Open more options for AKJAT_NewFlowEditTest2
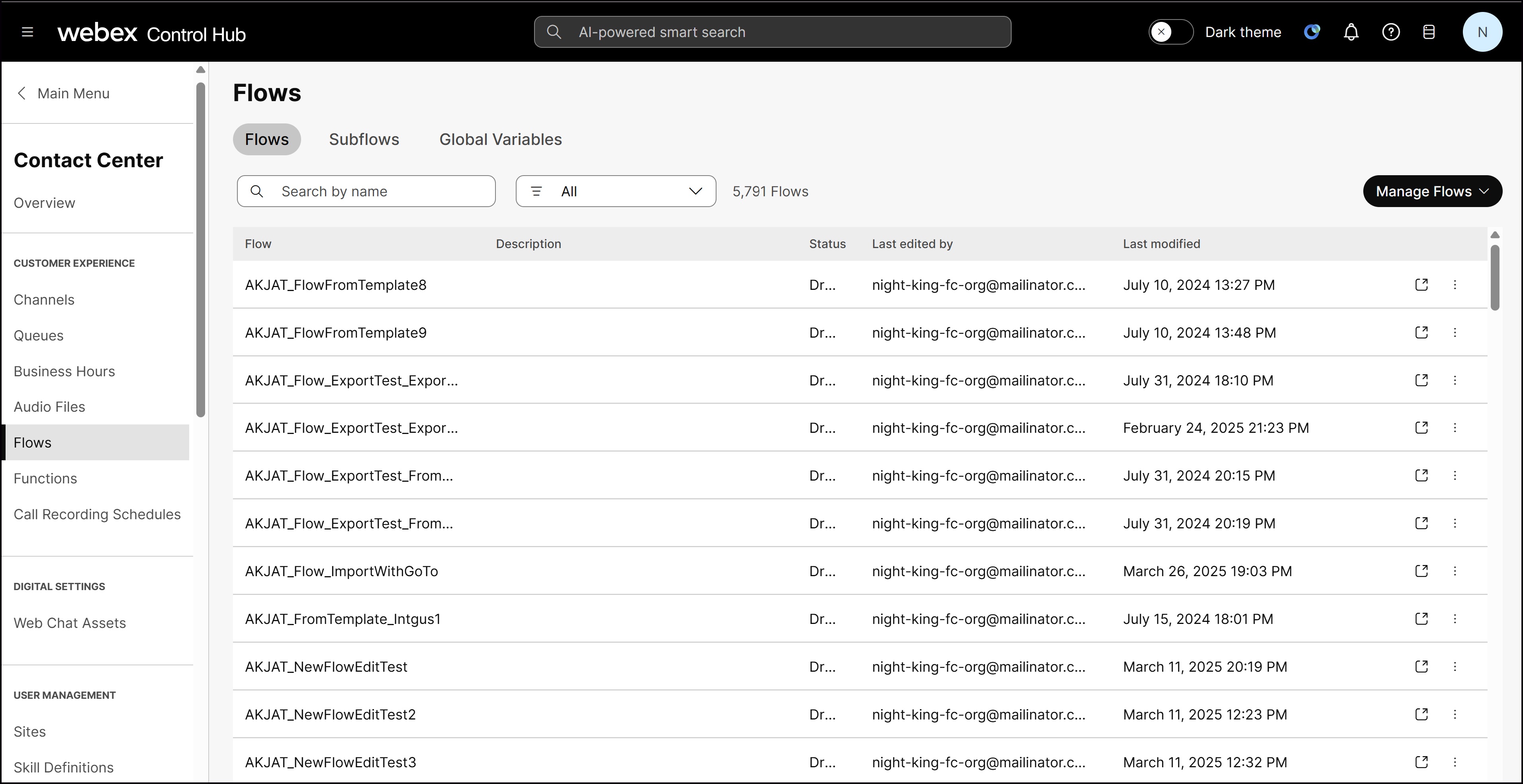1523x784 pixels. tap(1455, 714)
